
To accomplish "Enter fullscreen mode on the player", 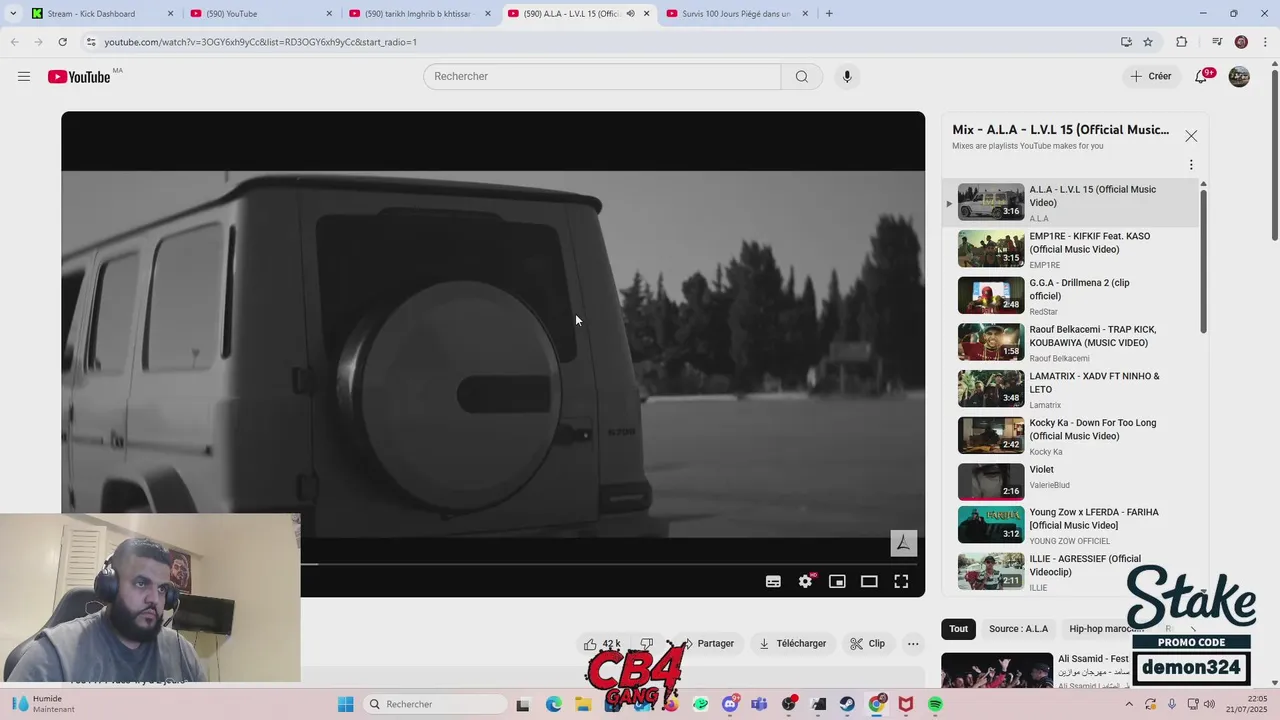I will [901, 581].
